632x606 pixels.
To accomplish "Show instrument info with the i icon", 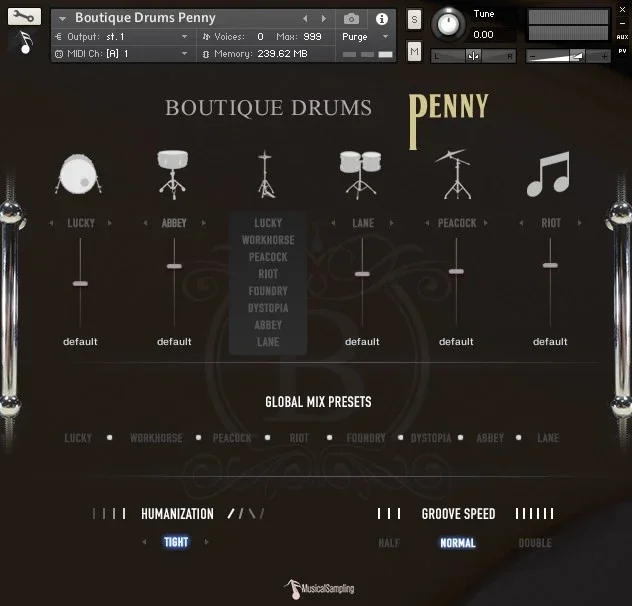I will pyautogui.click(x=382, y=19).
